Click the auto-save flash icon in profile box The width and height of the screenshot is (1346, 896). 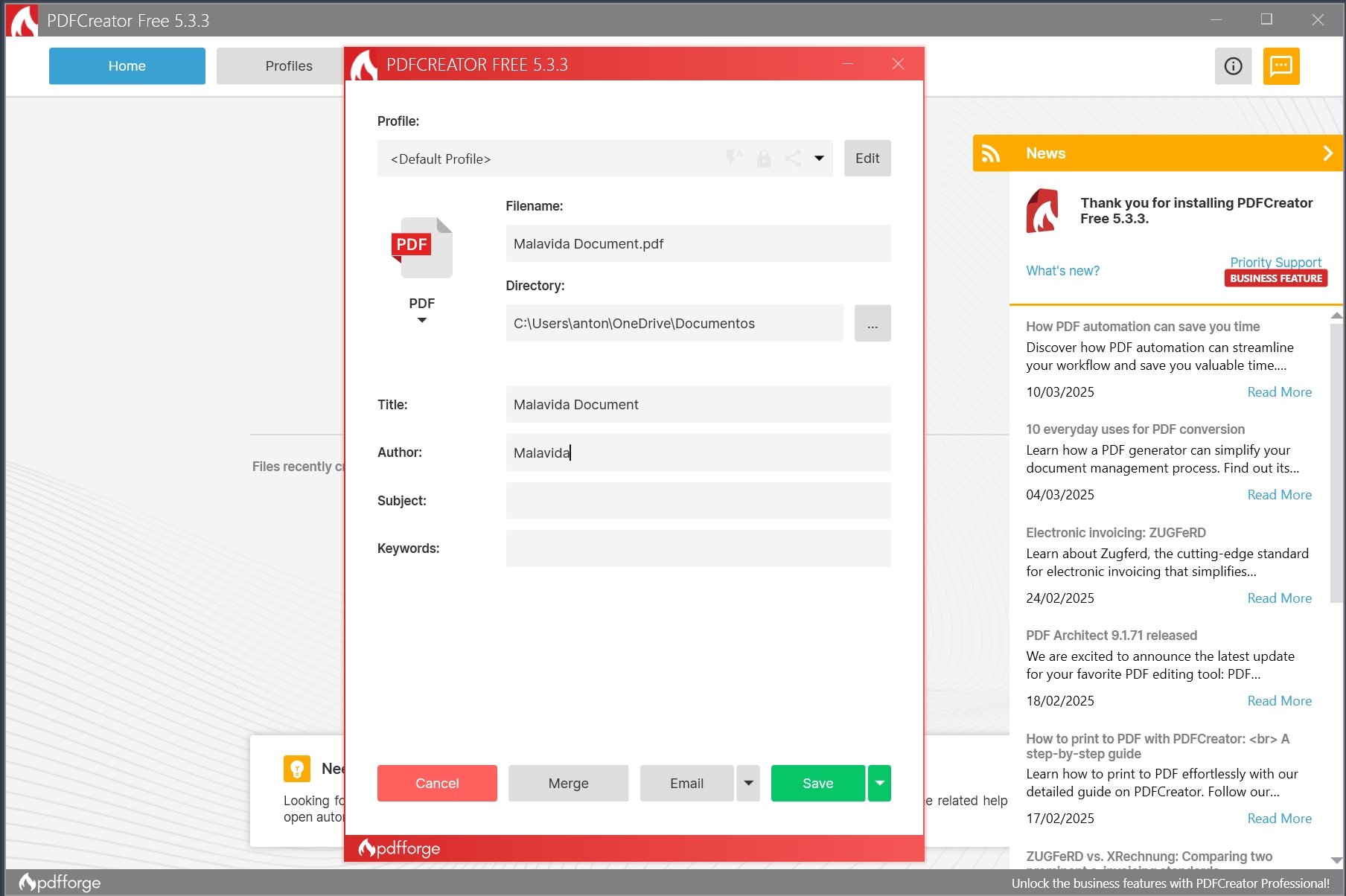point(734,158)
